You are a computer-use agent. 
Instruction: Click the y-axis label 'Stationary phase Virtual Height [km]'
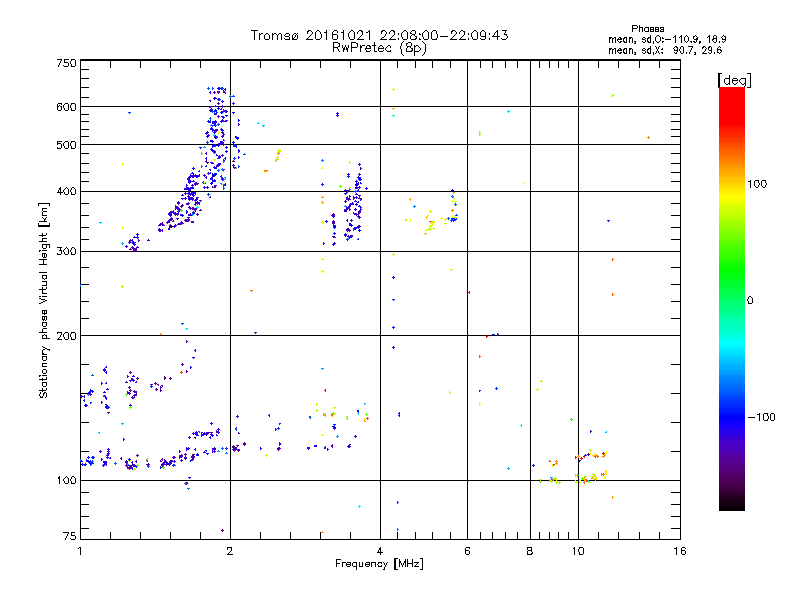43,300
